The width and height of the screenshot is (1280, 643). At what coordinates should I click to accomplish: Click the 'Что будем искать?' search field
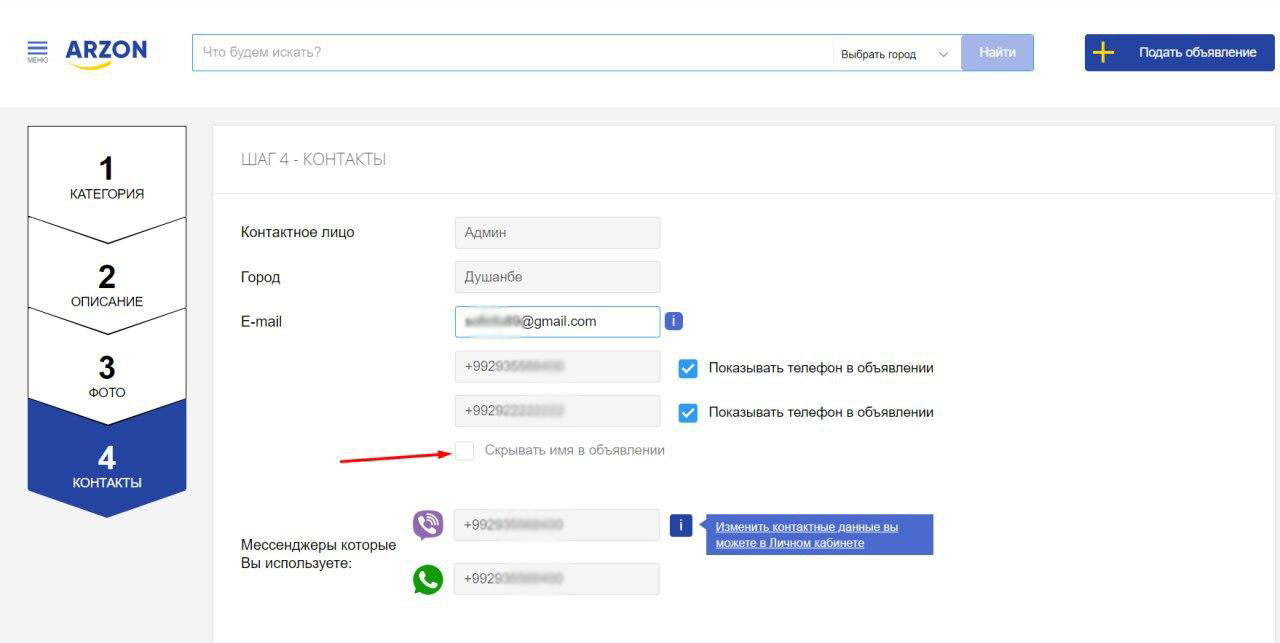pos(510,53)
